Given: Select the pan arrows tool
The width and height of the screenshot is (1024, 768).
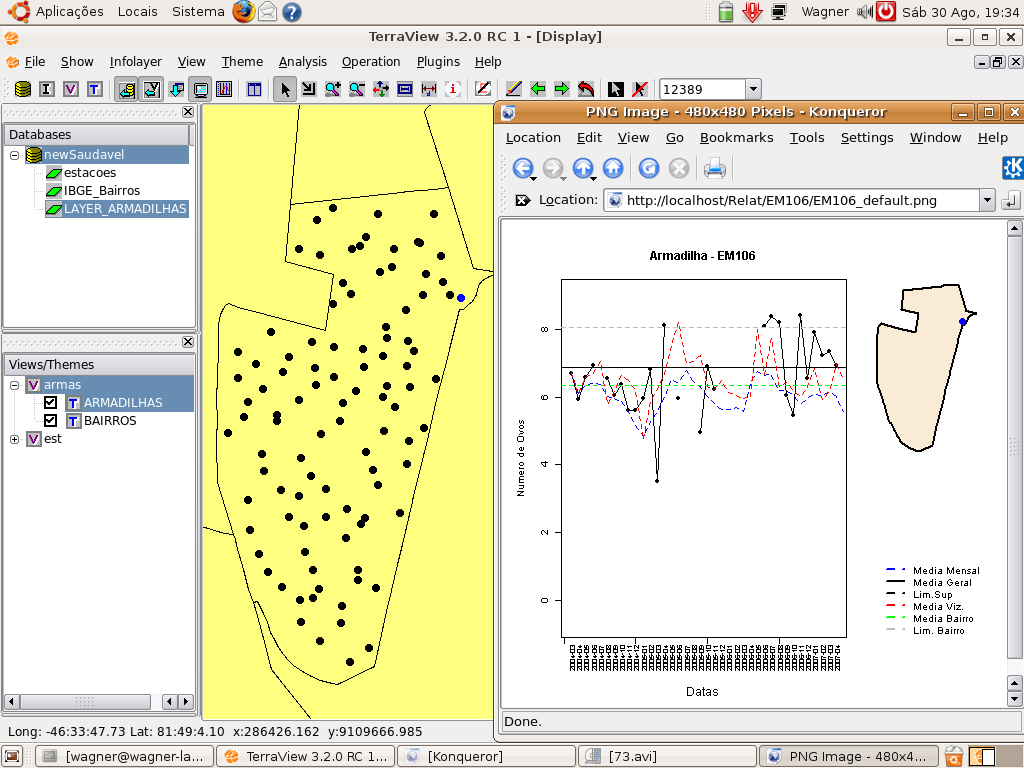Looking at the screenshot, I should pyautogui.click(x=381, y=89).
